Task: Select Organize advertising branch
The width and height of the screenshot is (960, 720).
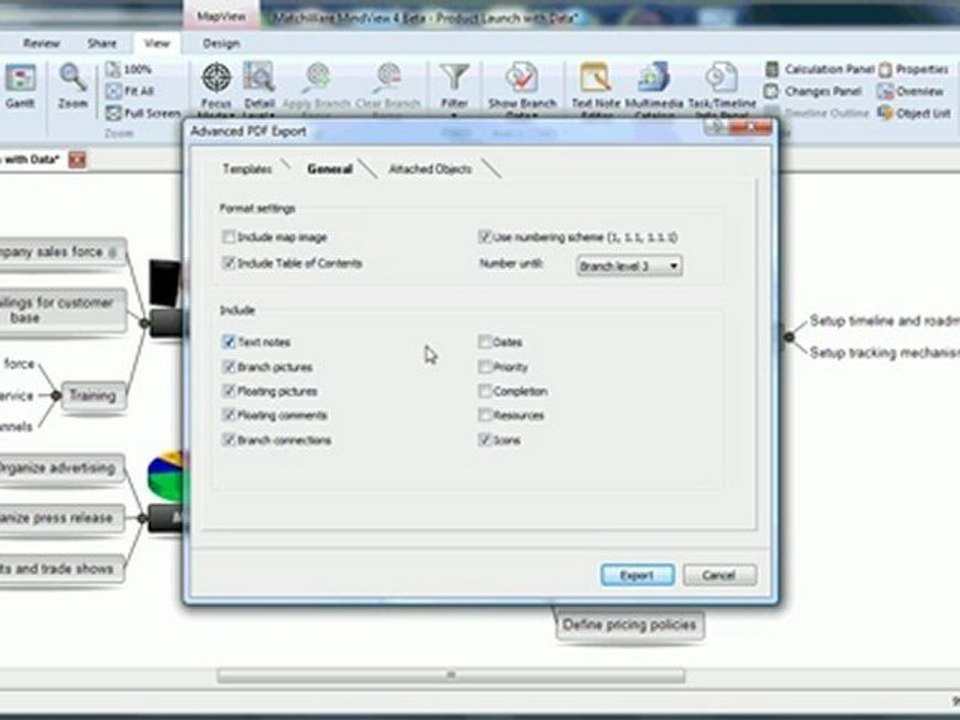Action: (61, 468)
